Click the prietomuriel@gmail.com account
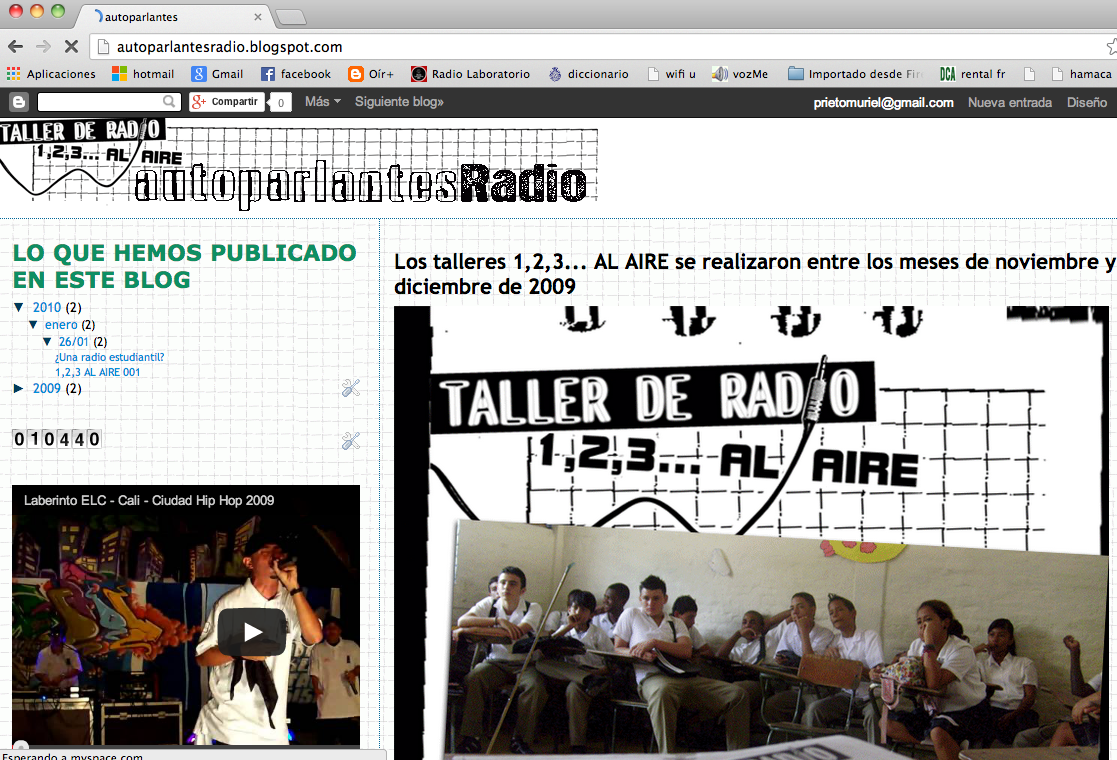The width and height of the screenshot is (1117, 760). tap(883, 103)
